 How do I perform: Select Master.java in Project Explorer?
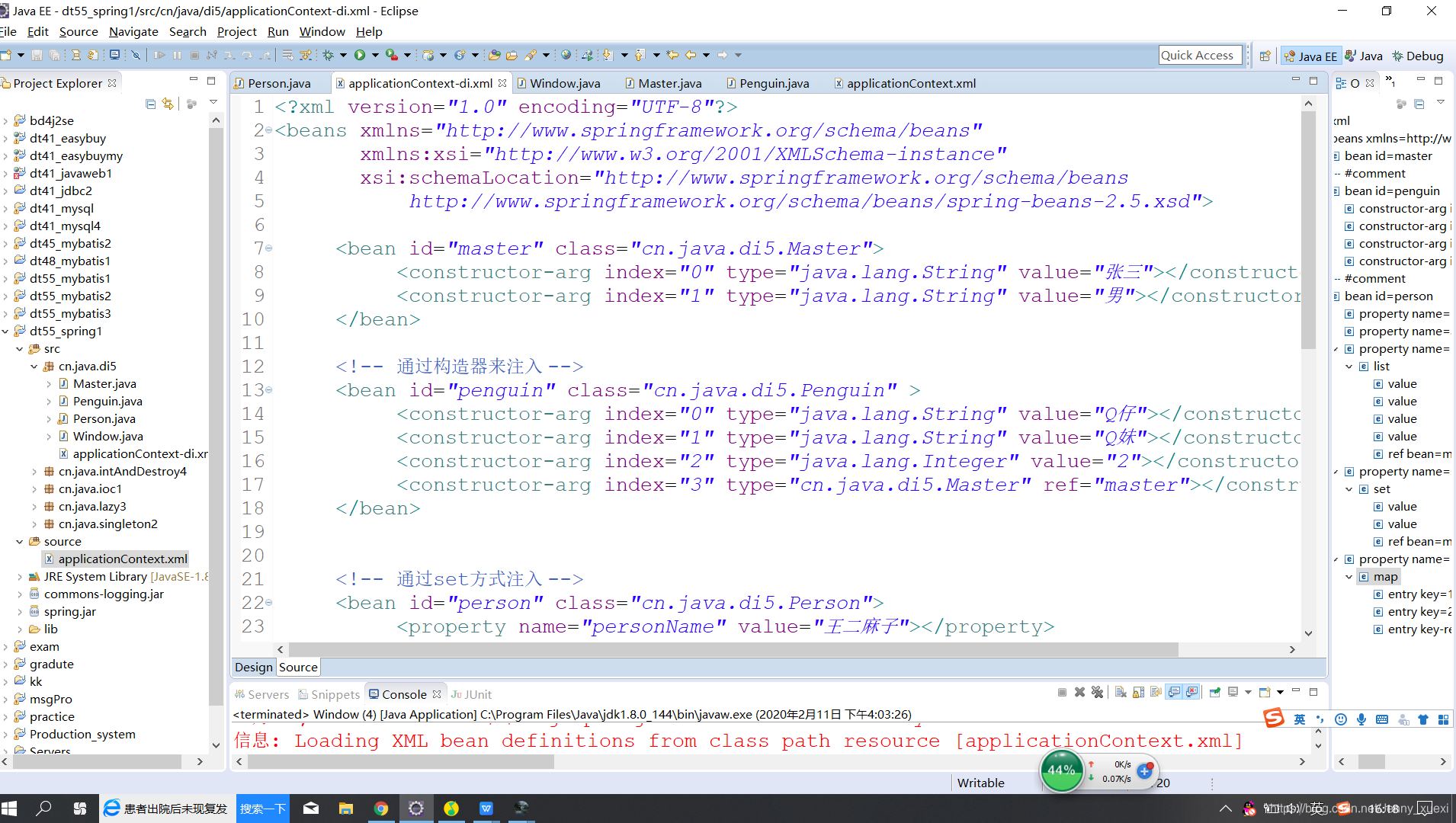[104, 383]
